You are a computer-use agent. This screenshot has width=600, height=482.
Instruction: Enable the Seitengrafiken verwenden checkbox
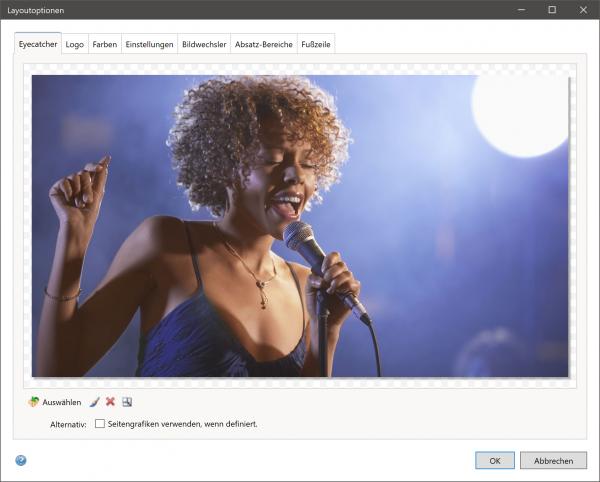click(x=100, y=424)
